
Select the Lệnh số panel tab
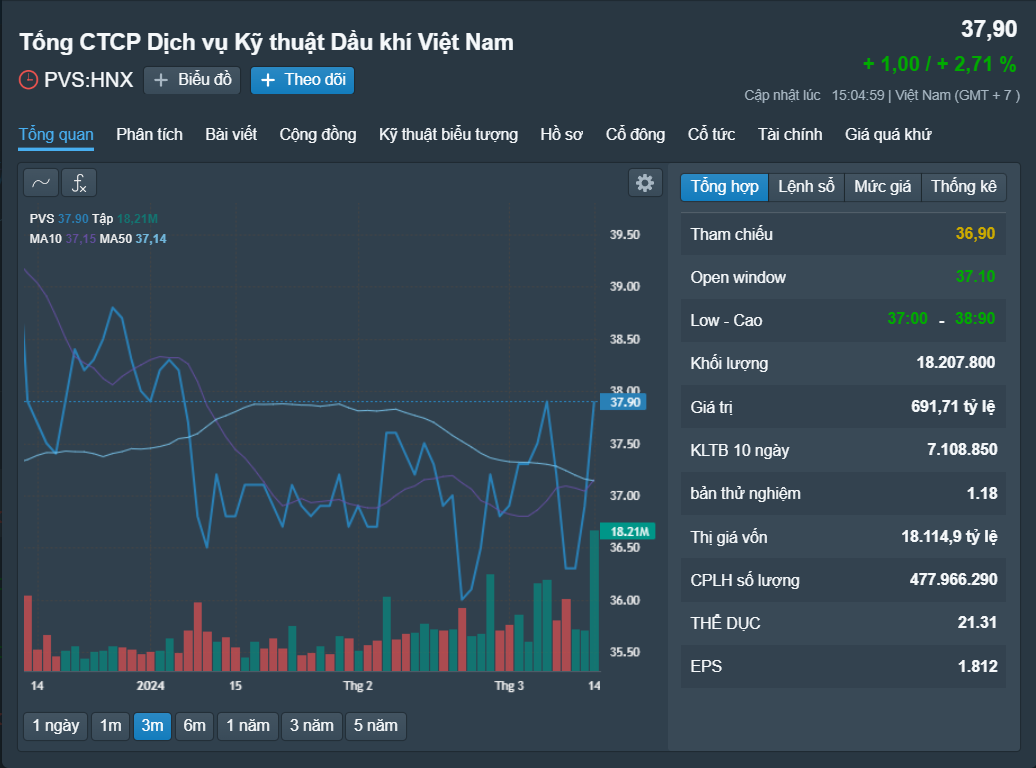click(x=806, y=187)
